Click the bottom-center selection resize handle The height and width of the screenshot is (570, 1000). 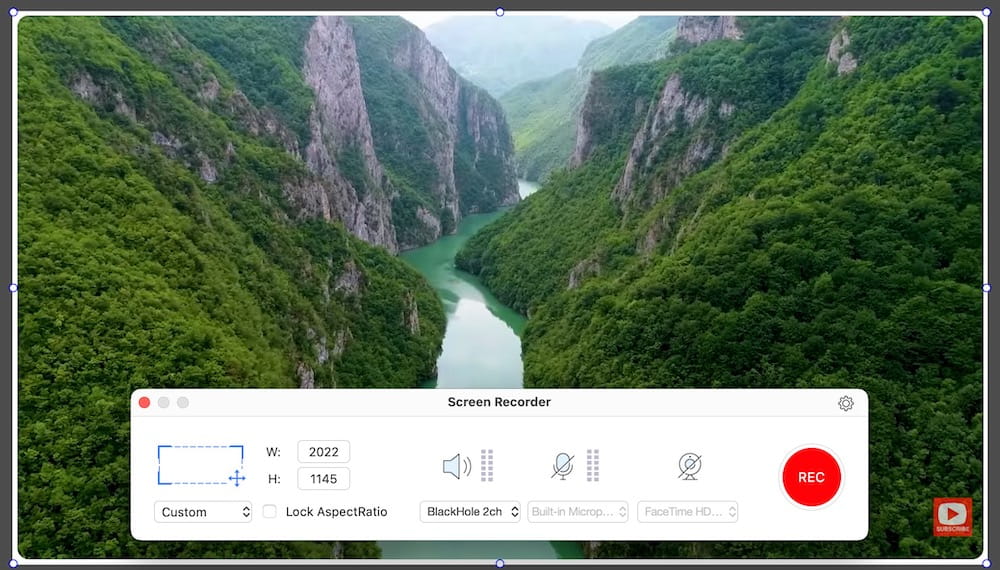click(x=500, y=564)
